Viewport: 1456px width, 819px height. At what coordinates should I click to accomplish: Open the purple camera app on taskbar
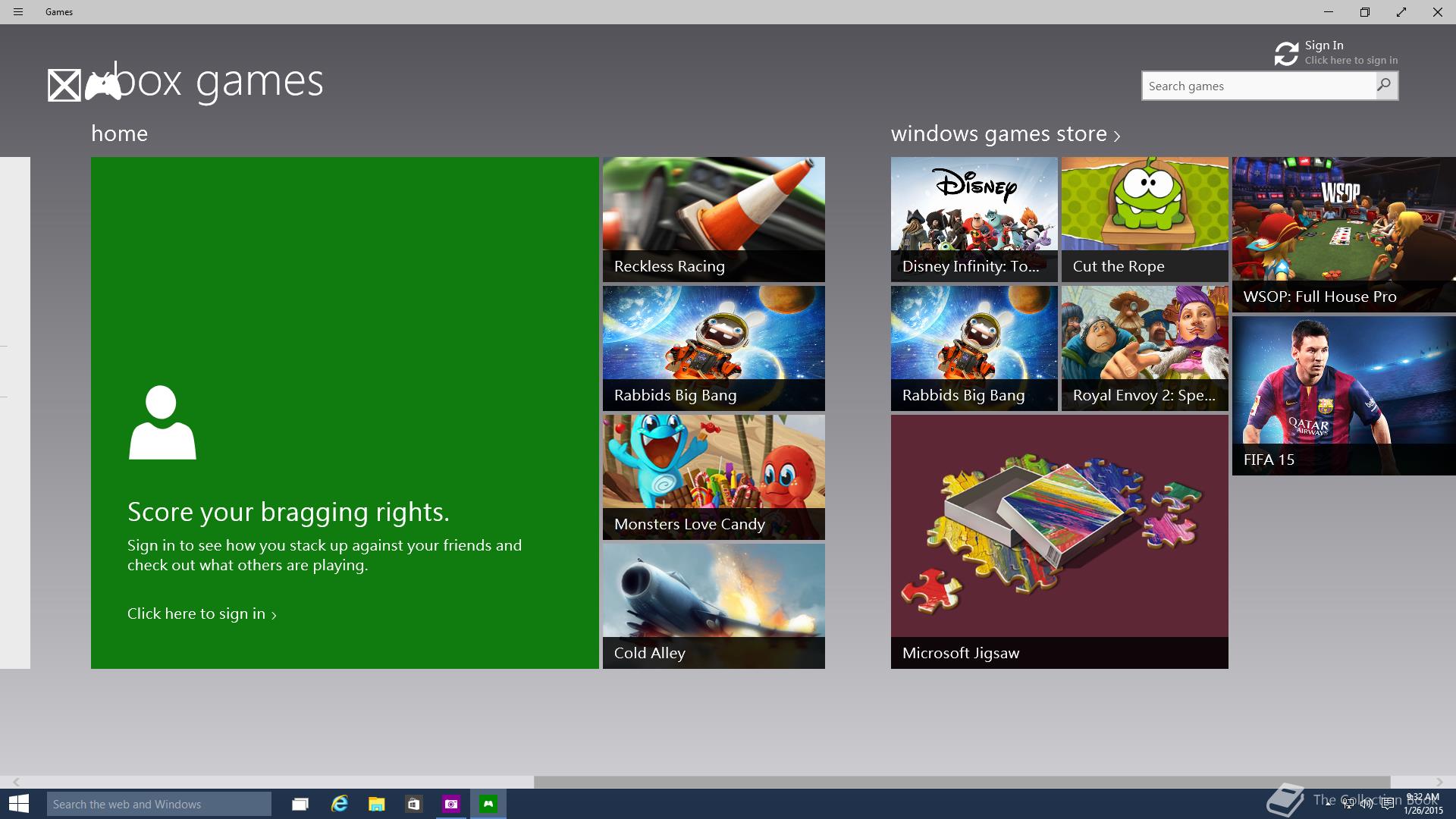pyautogui.click(x=451, y=804)
